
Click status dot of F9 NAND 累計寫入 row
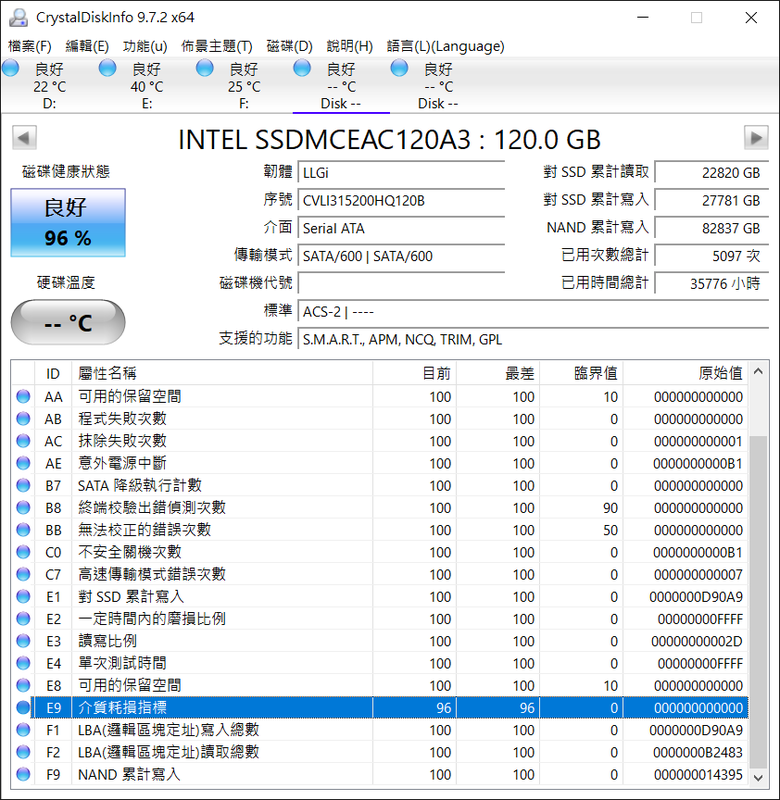[23, 774]
